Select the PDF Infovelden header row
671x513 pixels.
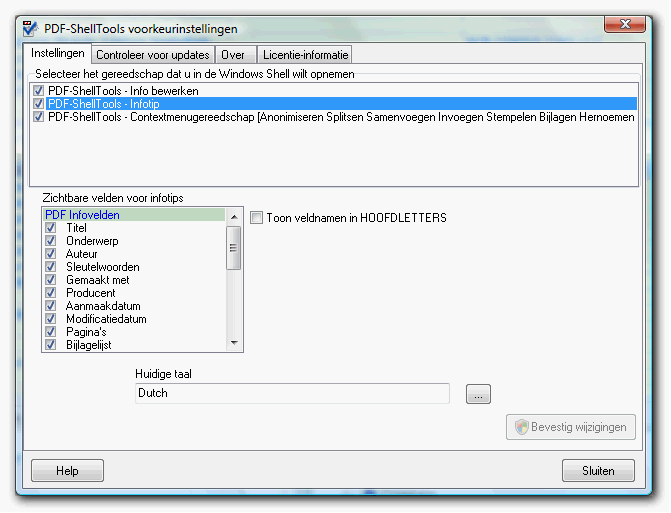pyautogui.click(x=134, y=215)
